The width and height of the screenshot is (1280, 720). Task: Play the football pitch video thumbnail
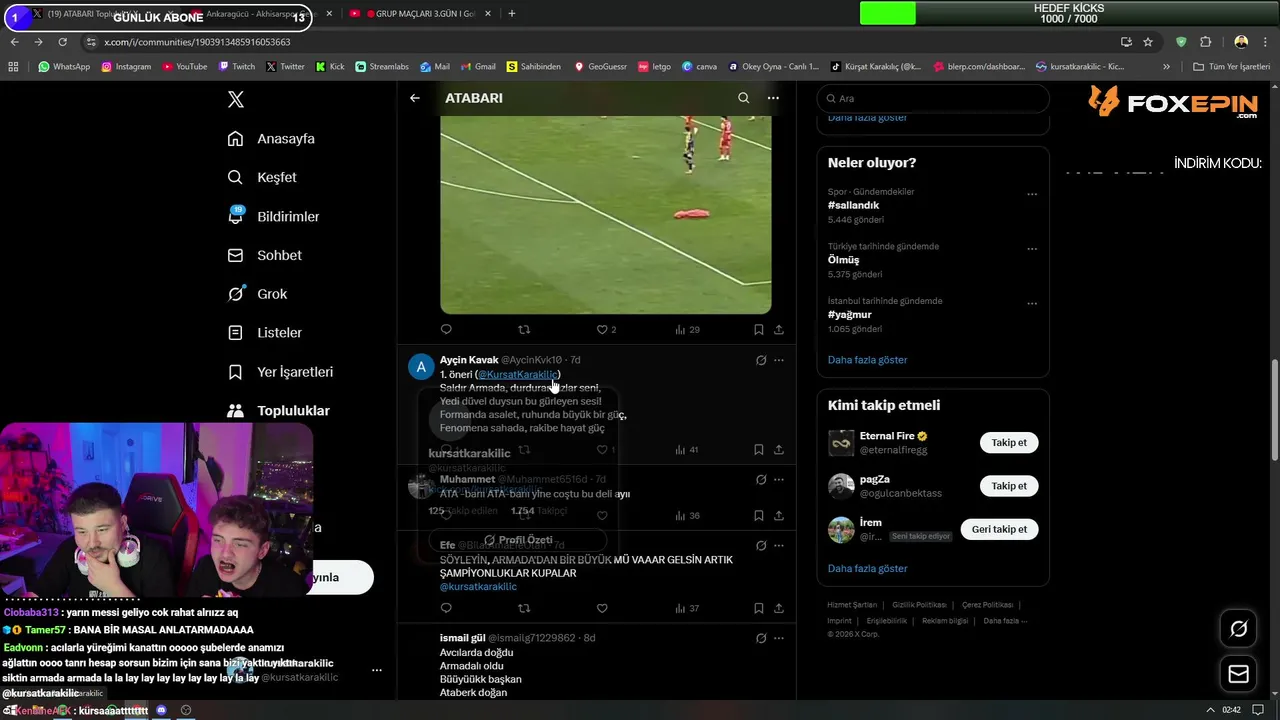606,214
